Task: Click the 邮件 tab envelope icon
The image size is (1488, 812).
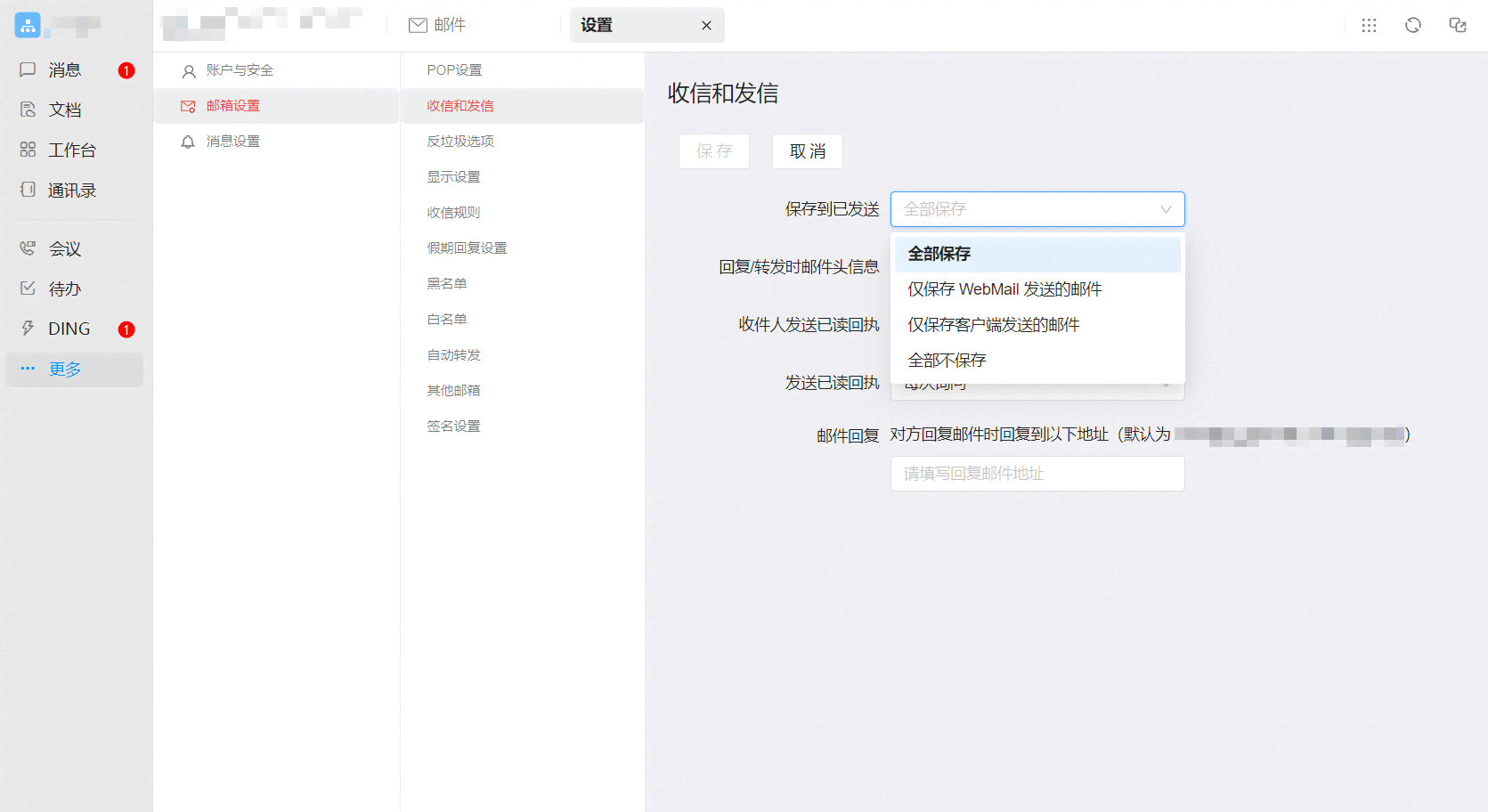Action: click(418, 25)
